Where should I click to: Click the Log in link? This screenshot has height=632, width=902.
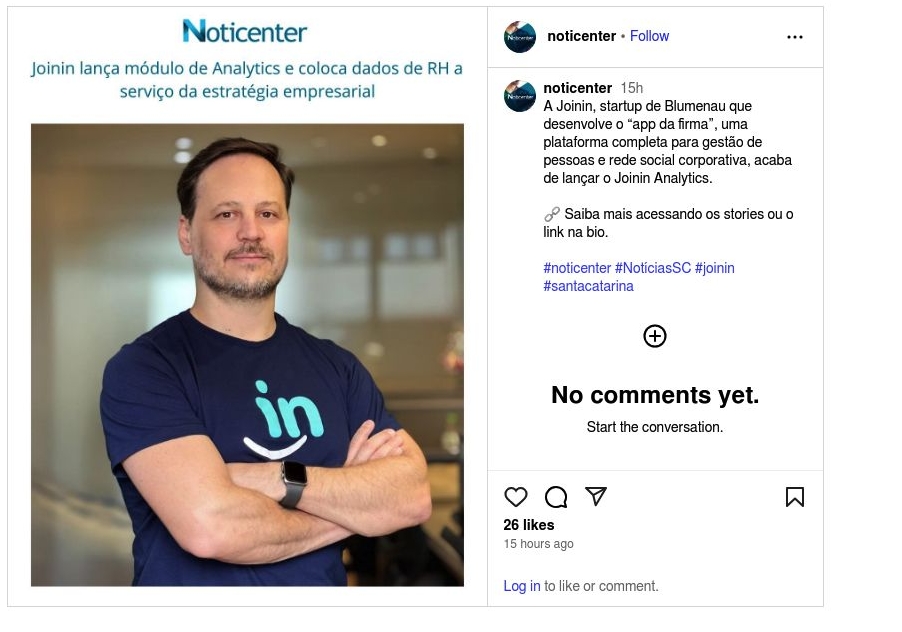[x=522, y=586]
